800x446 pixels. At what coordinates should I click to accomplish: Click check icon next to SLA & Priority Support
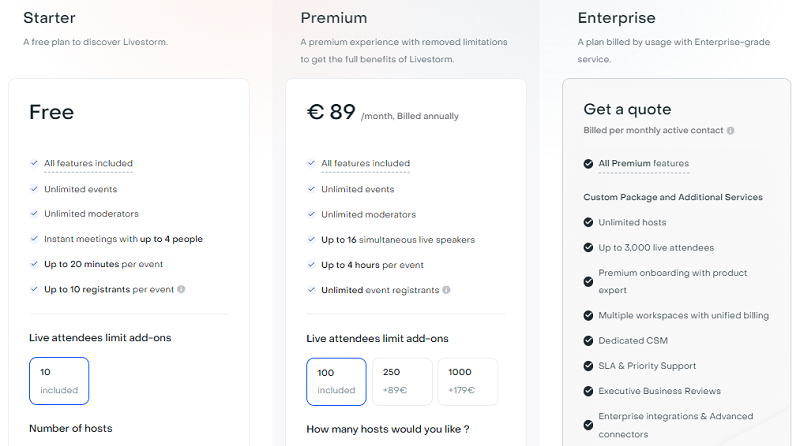pos(588,366)
